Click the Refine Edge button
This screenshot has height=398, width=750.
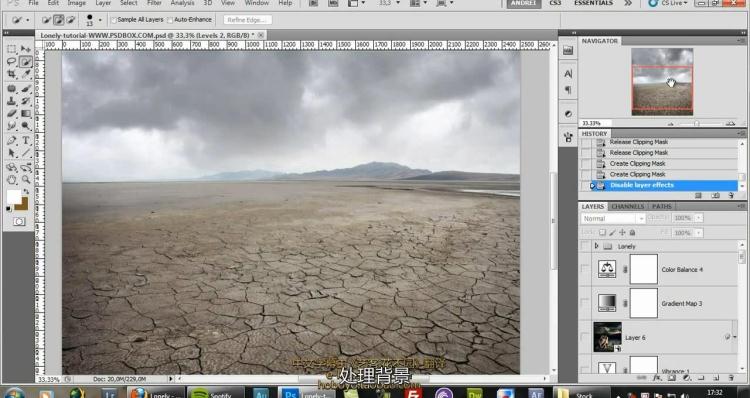click(x=247, y=20)
